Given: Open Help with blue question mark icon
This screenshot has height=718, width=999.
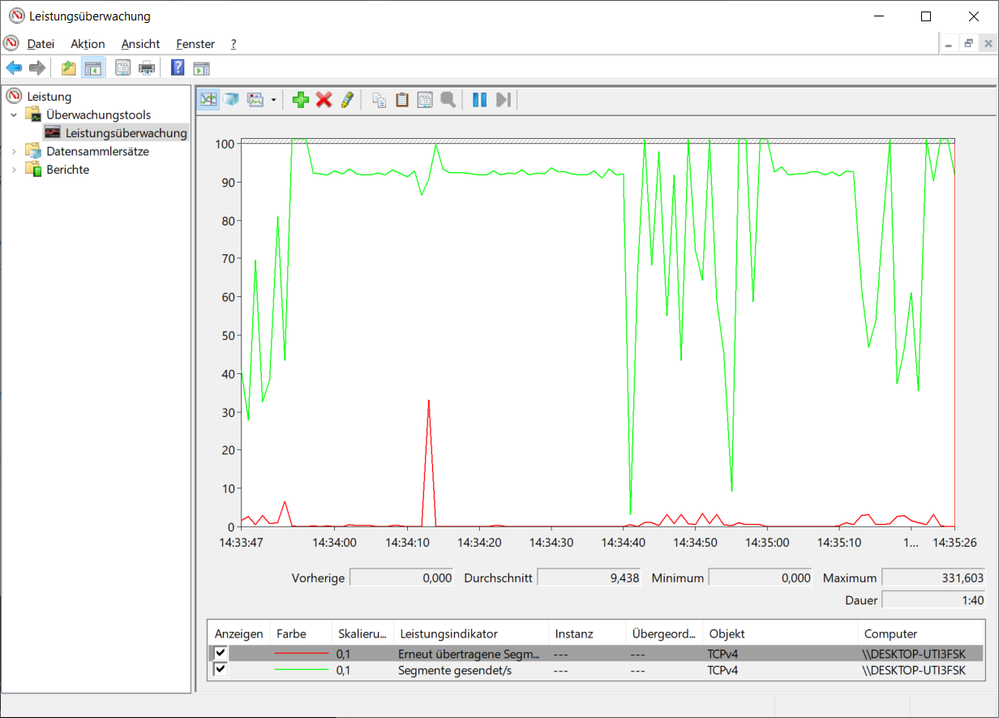Looking at the screenshot, I should 178,68.
